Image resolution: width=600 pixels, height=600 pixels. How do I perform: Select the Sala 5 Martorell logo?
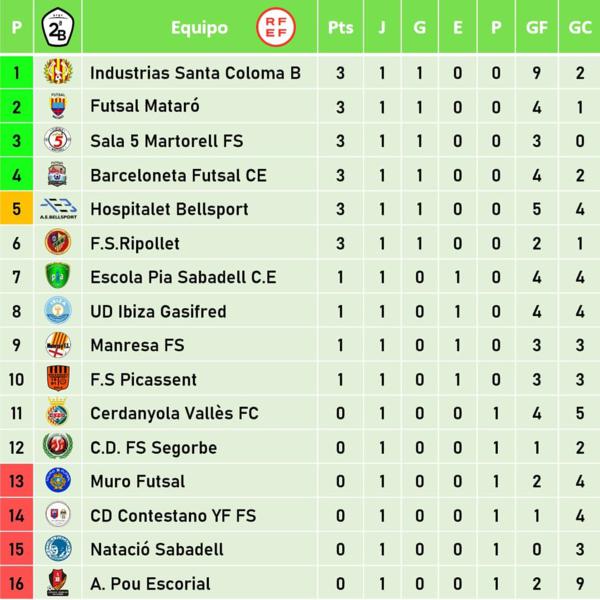tap(58, 140)
